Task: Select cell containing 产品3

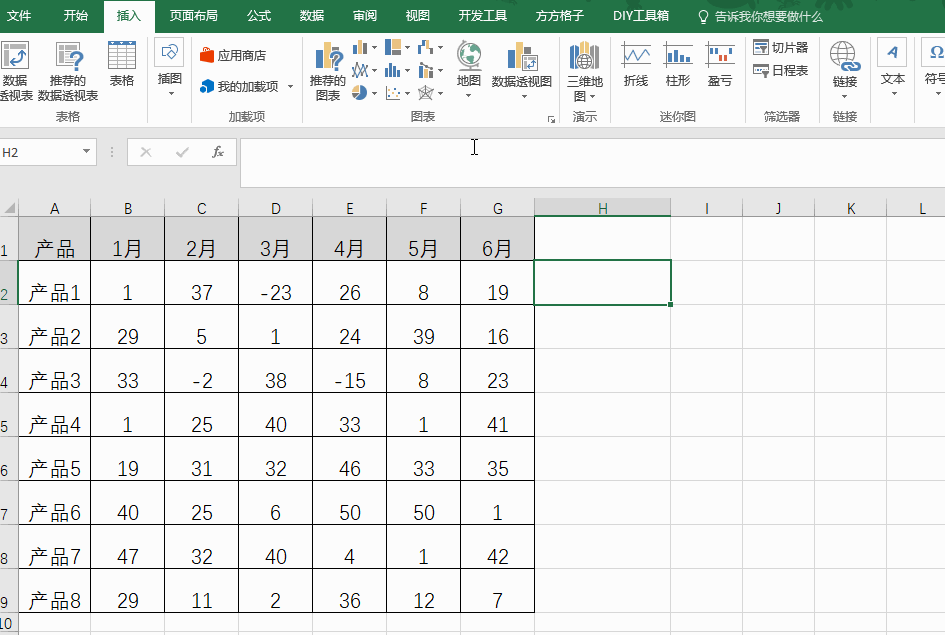Action: click(54, 371)
